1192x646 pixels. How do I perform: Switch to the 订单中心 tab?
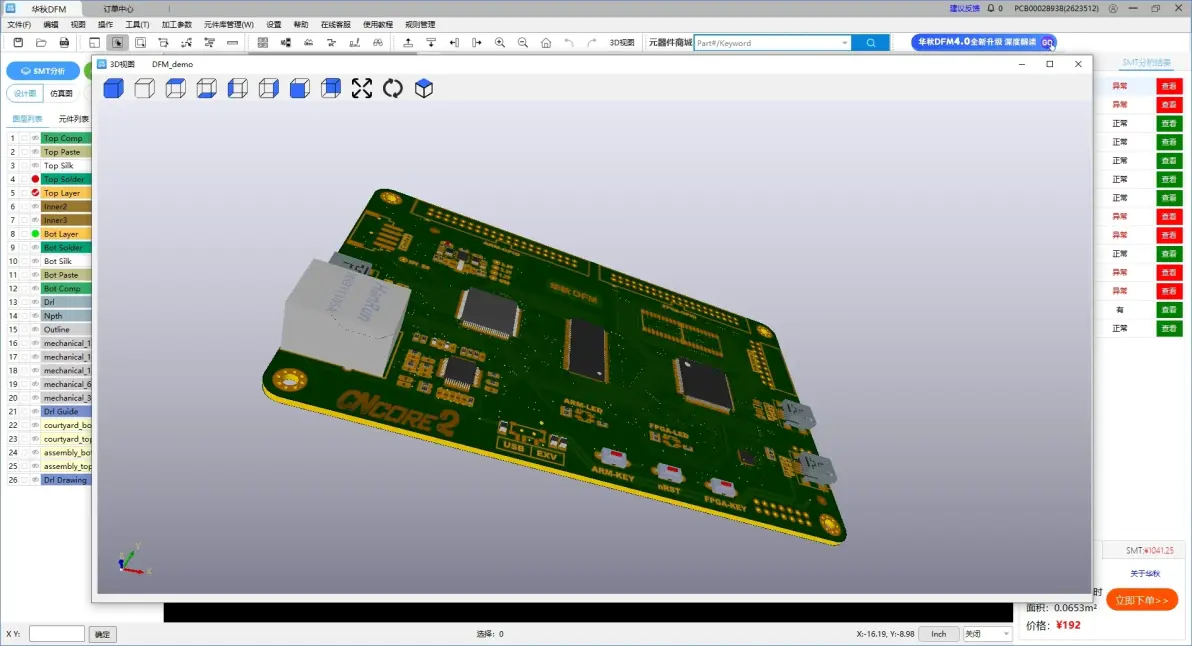coord(119,9)
